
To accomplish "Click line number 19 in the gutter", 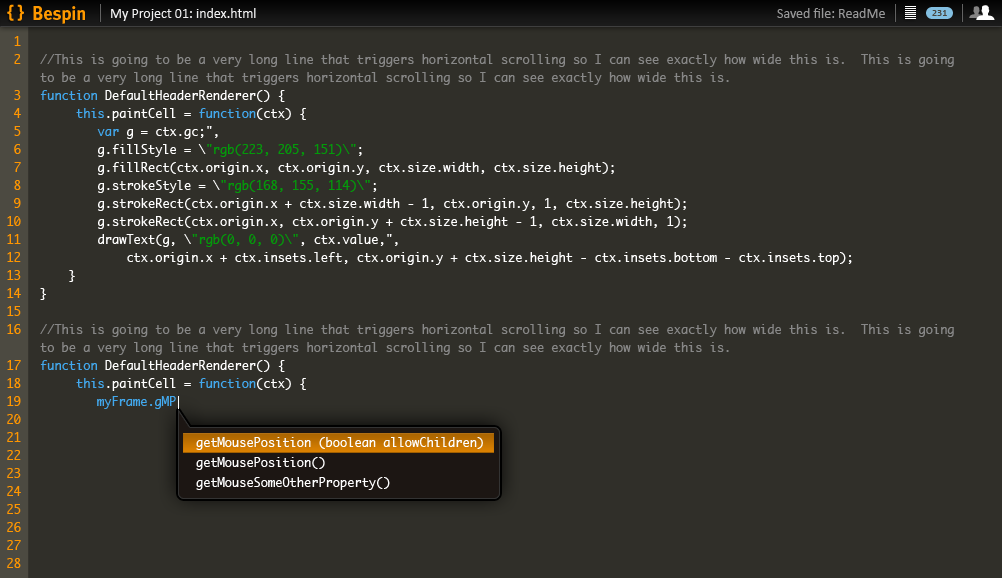I will click(14, 402).
